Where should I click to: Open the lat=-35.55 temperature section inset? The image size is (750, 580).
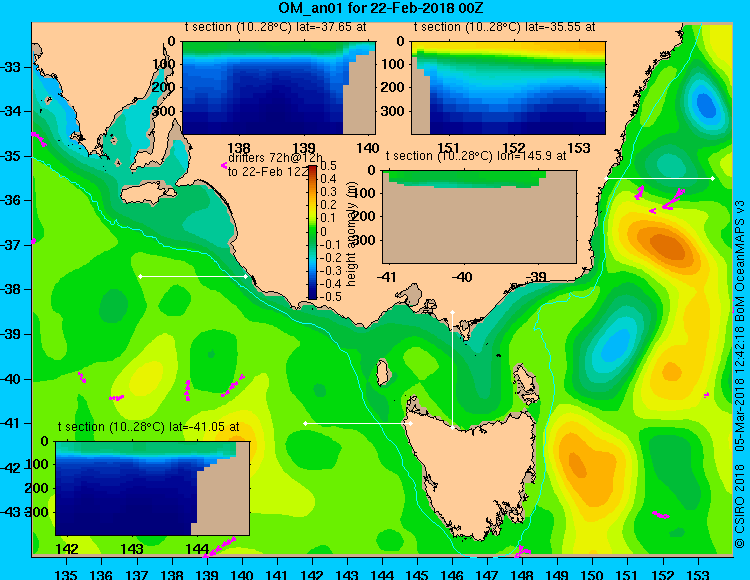coord(508,88)
